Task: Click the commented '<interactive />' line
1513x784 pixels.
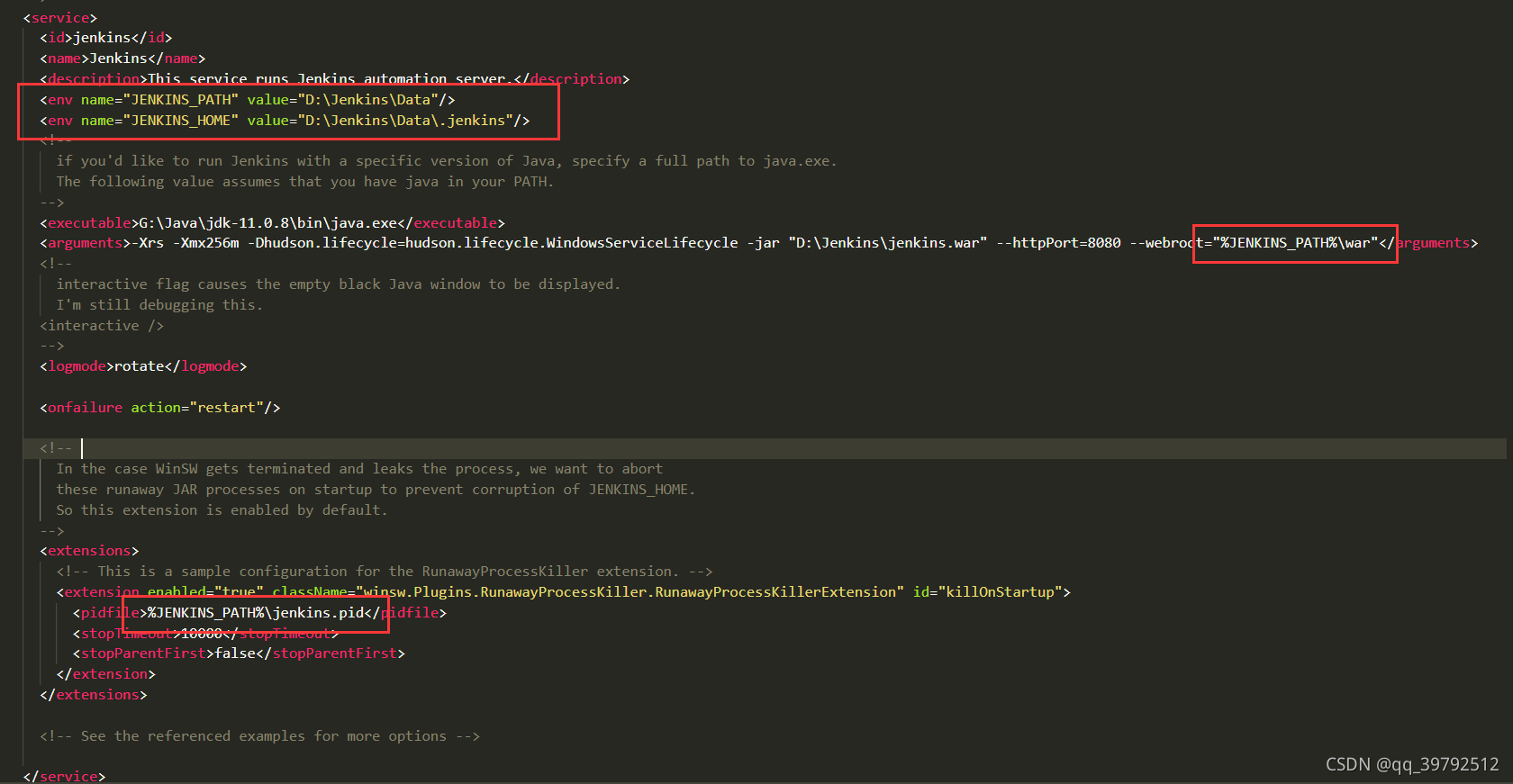Action: coord(102,326)
